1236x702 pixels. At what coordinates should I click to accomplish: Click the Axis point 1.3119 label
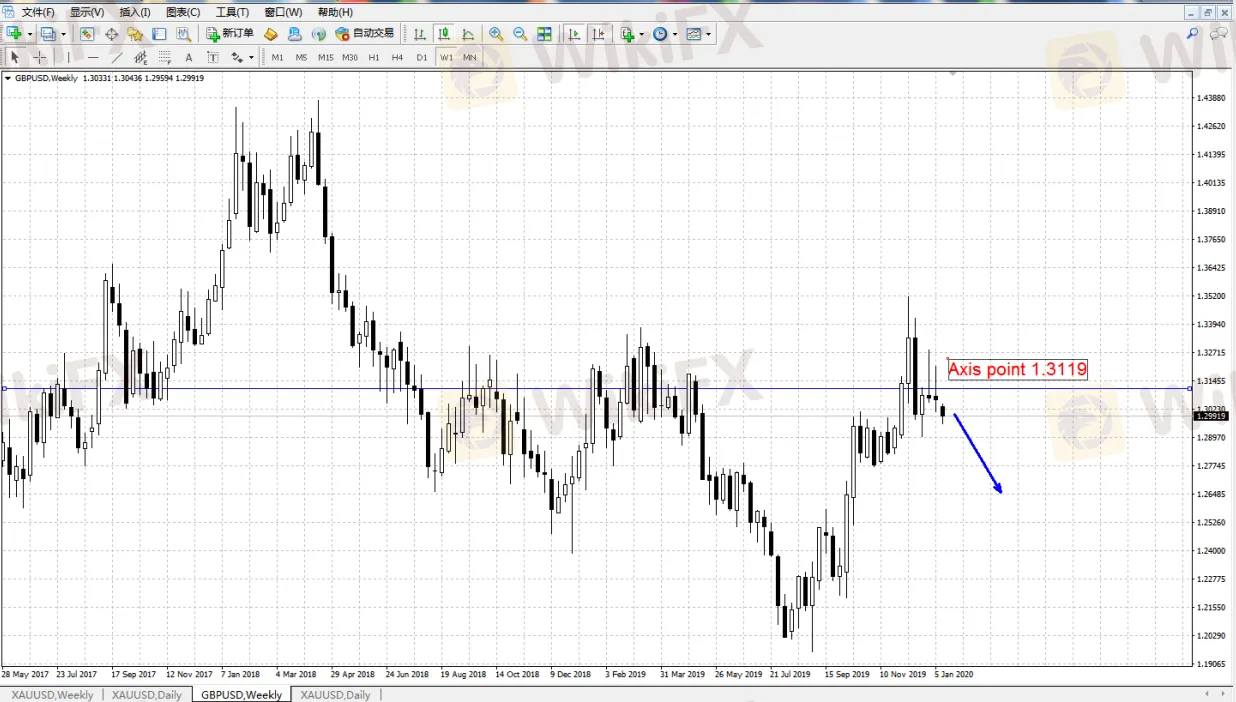[1017, 369]
